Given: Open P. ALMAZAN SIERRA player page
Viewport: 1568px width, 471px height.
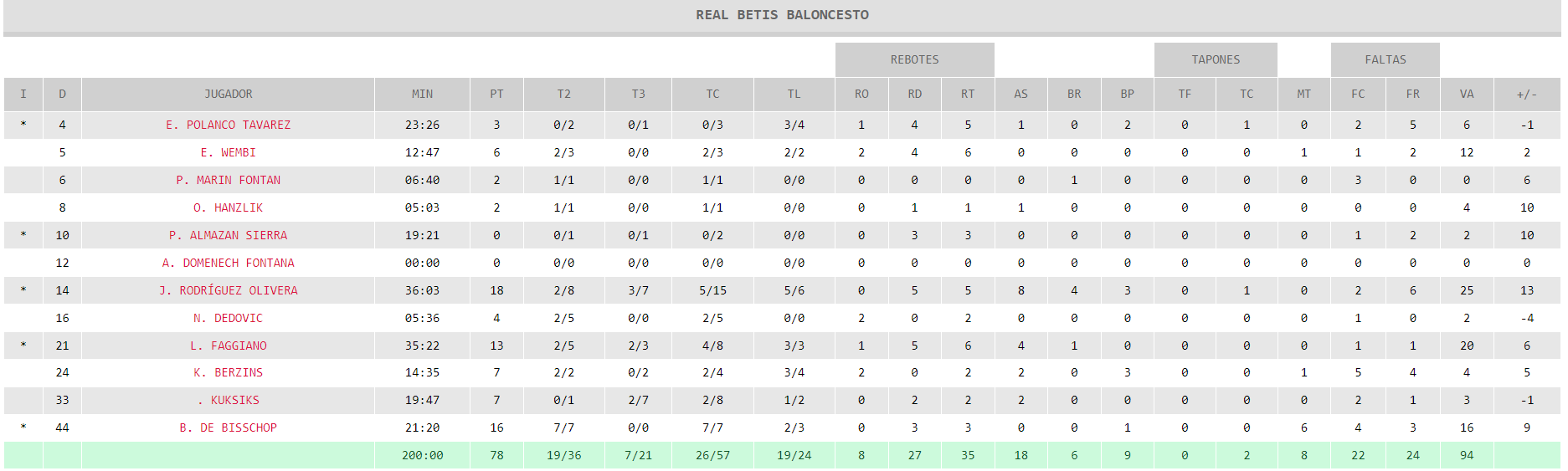Looking at the screenshot, I should coord(228,235).
